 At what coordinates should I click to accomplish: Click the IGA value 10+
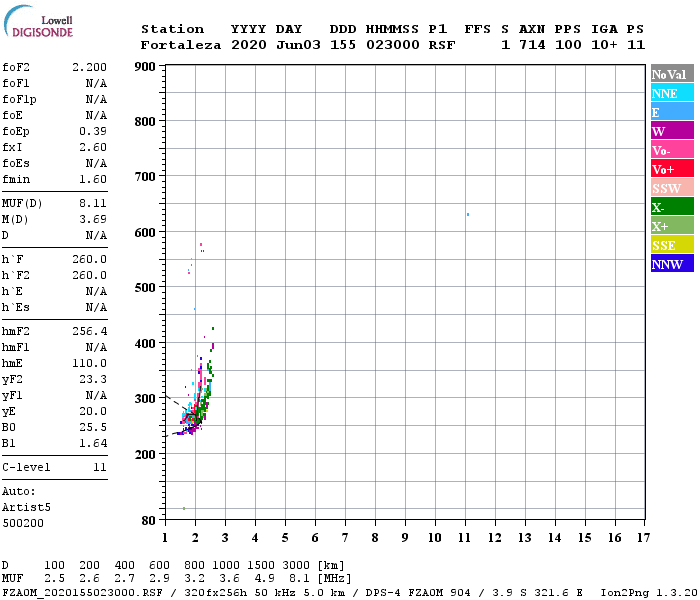[x=604, y=45]
